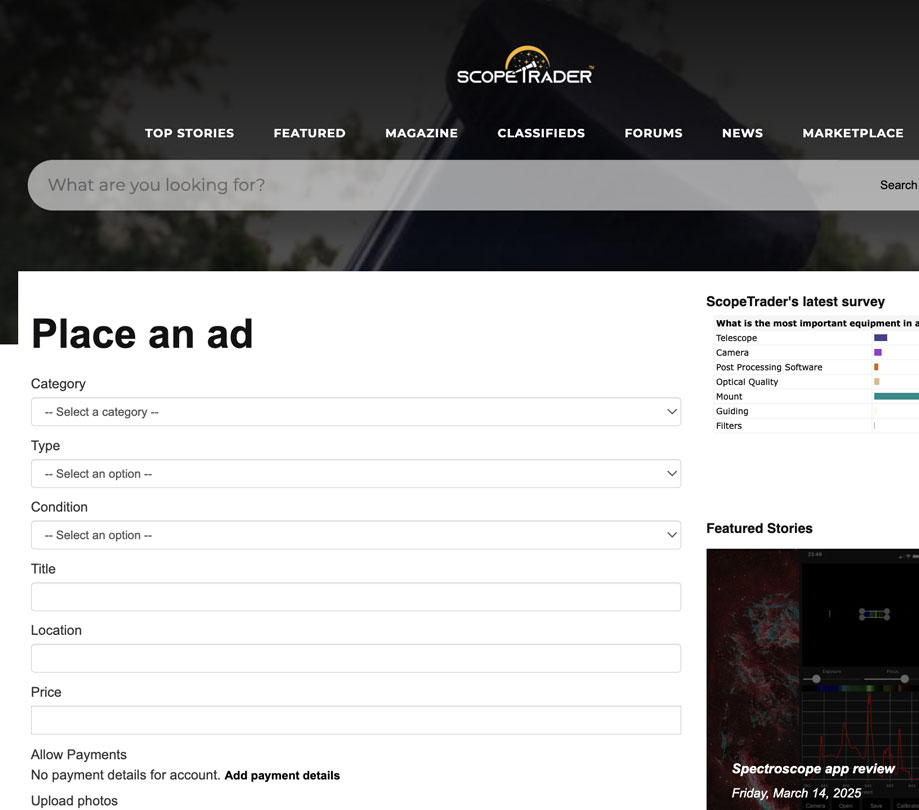Click the 'Add payment details' link

(x=282, y=776)
